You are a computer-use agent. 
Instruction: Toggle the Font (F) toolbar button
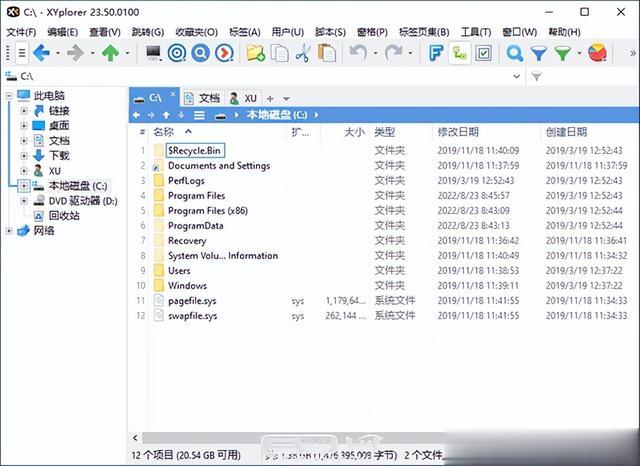pyautogui.click(x=436, y=53)
